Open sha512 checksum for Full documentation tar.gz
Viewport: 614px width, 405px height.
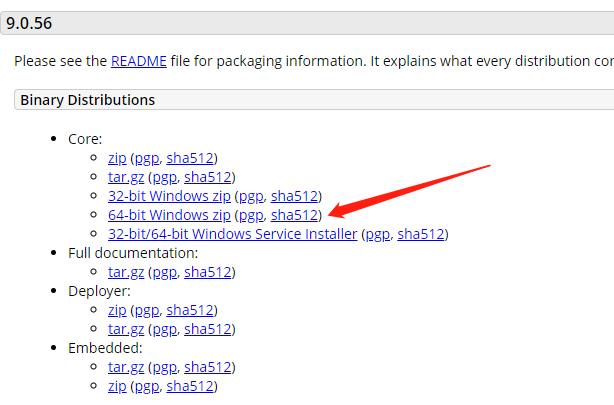tap(208, 272)
